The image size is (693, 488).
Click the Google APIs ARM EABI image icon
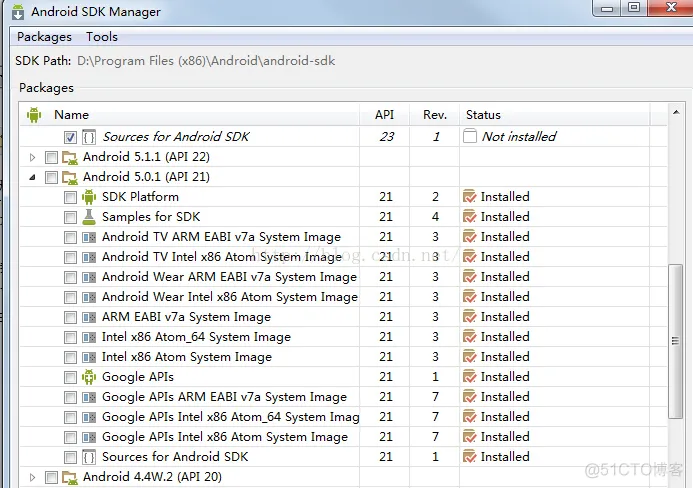click(x=89, y=398)
